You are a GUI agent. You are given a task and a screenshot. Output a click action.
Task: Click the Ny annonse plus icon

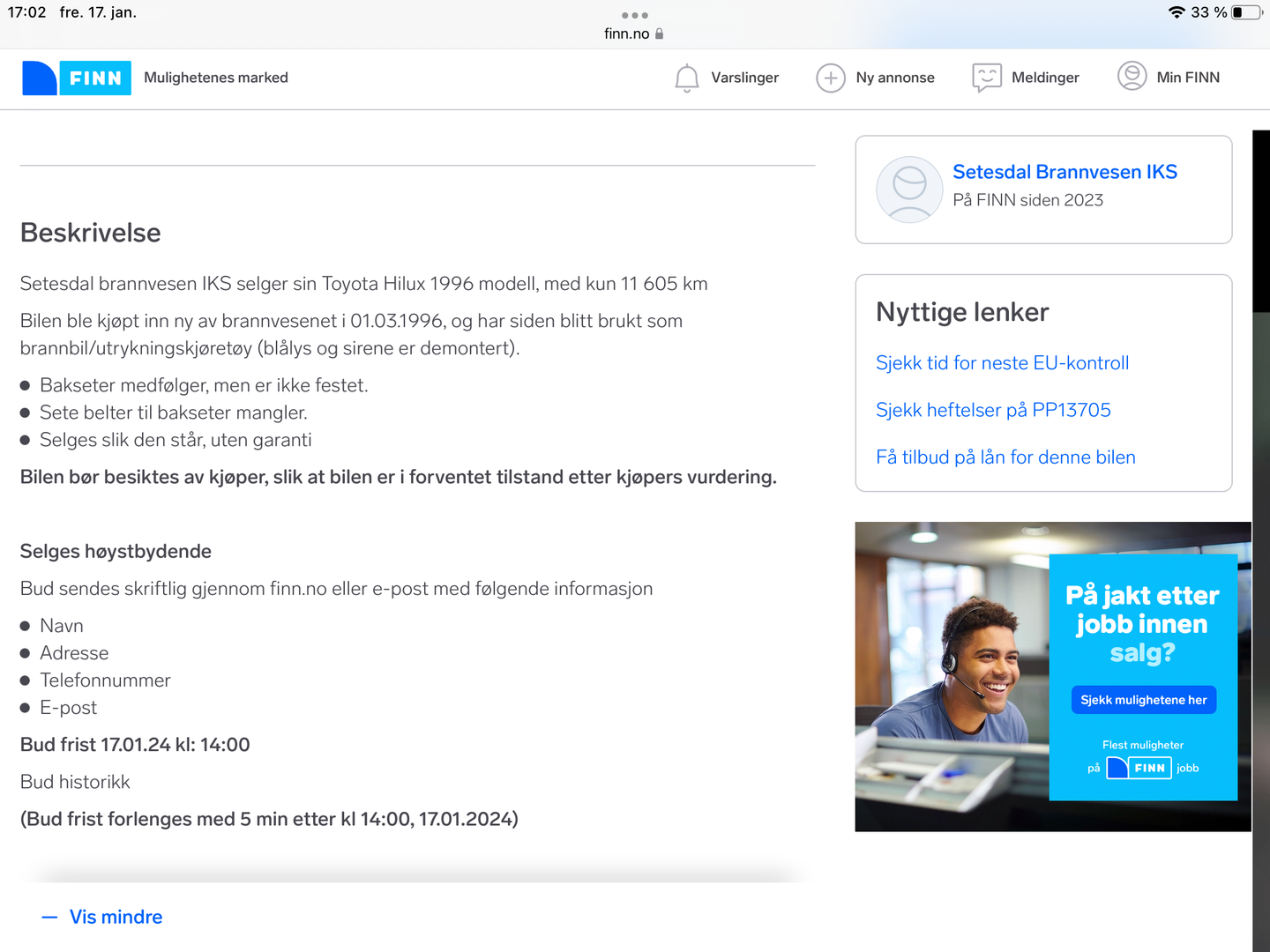click(831, 78)
